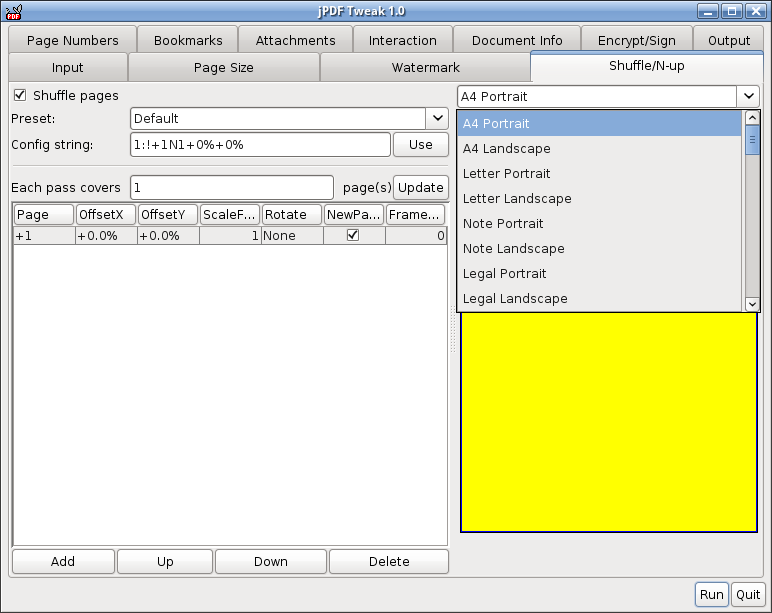The height and width of the screenshot is (613, 772).
Task: Click the Run button
Action: (711, 595)
